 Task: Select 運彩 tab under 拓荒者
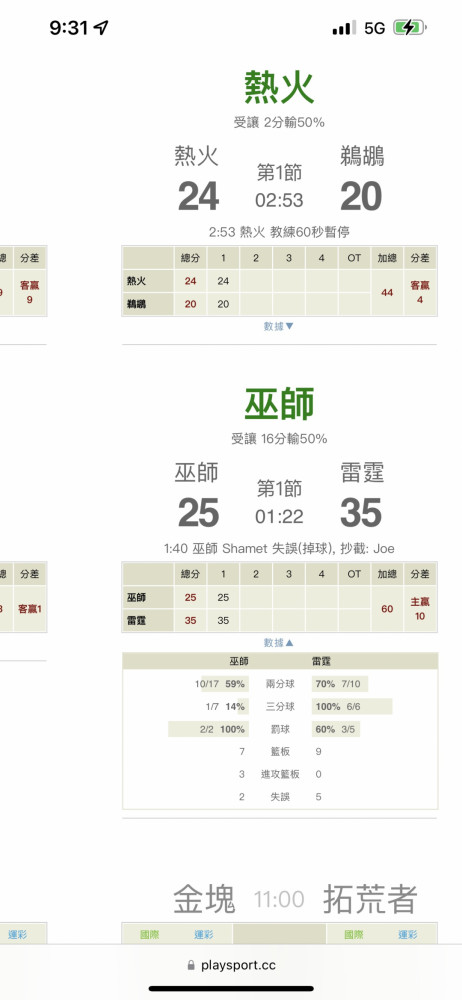(408, 934)
